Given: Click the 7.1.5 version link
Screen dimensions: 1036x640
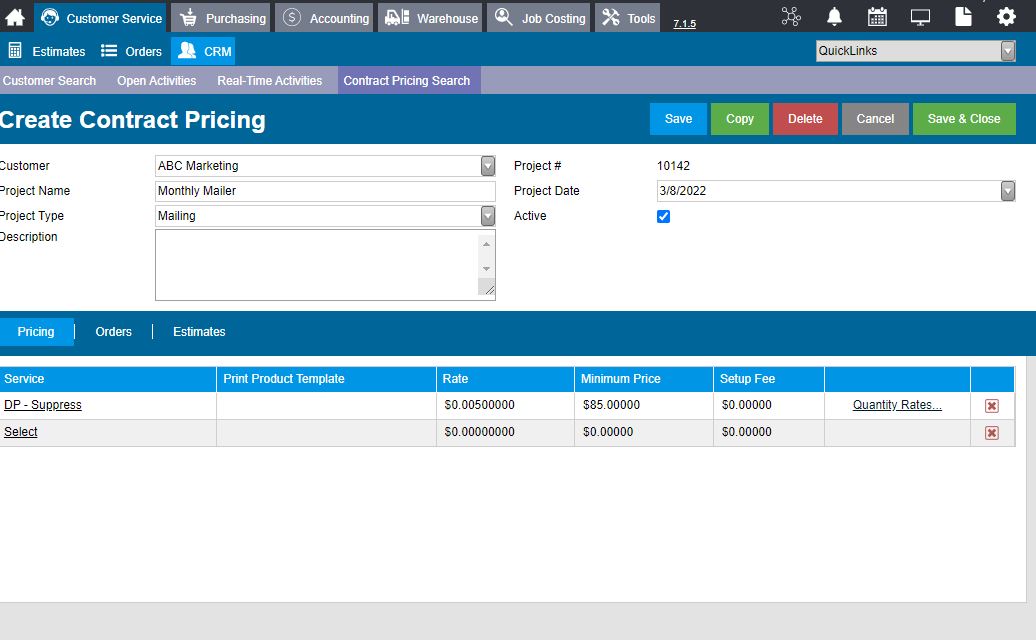Looking at the screenshot, I should click(684, 24).
